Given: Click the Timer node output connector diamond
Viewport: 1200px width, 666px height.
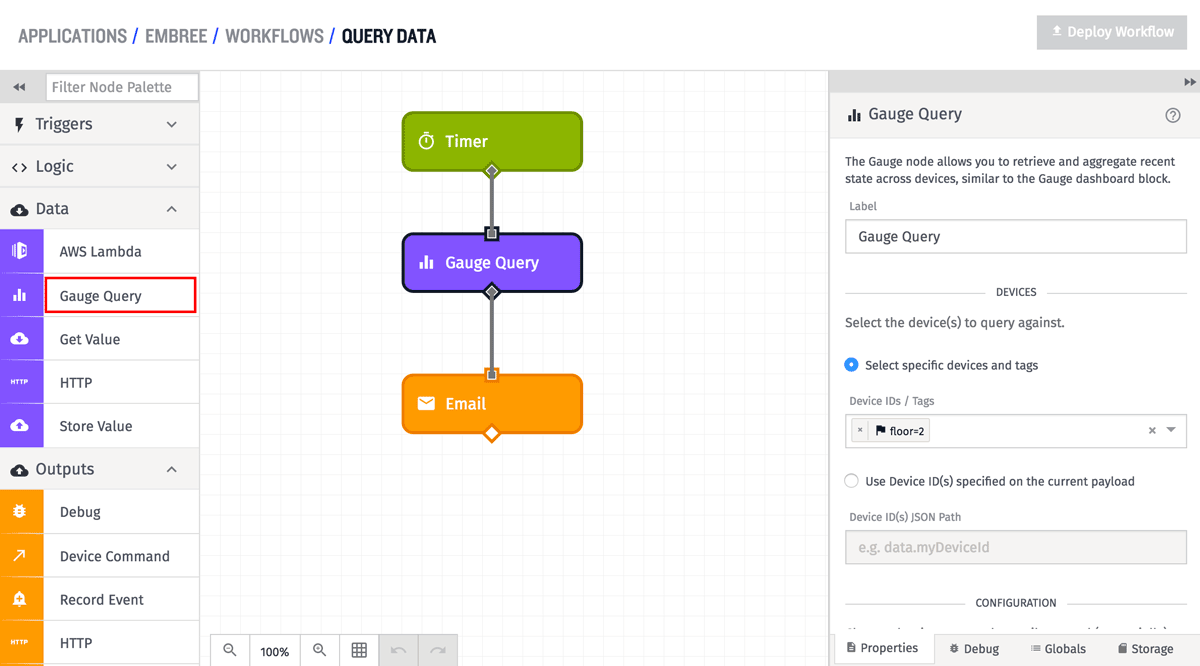Looking at the screenshot, I should [491, 171].
